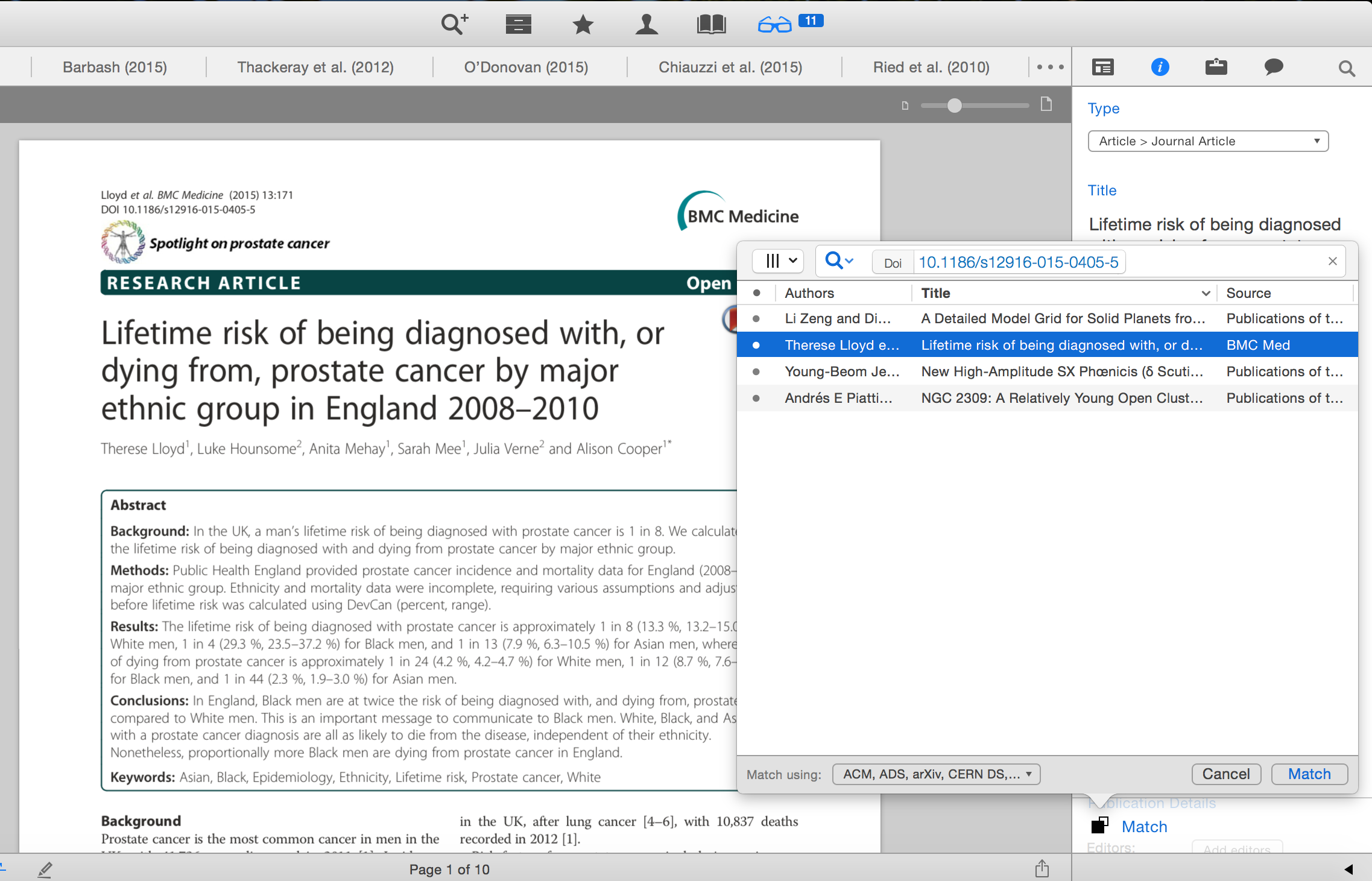Switch to the Ried et al. (2010) tab
This screenshot has height=881, width=1372.
(x=931, y=67)
